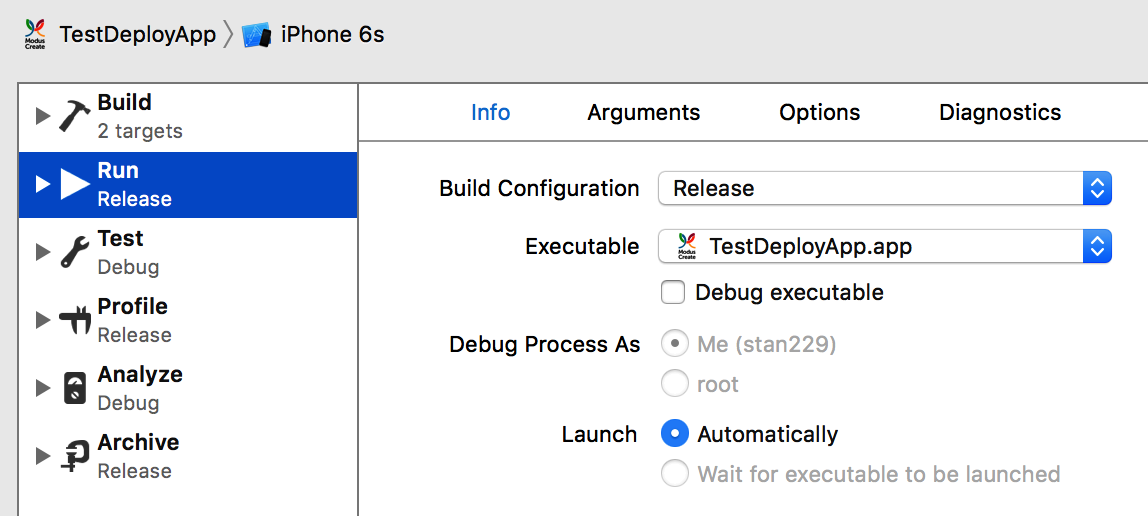Screen dimensions: 1148x516
Task: Click the Archive clamp icon
Action: click(x=75, y=456)
